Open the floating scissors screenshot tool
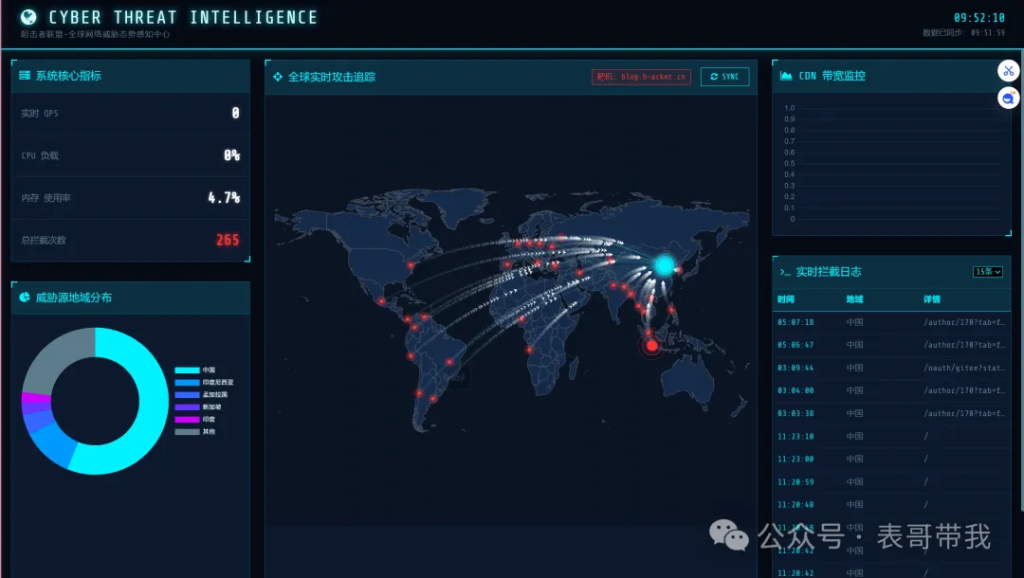 point(1008,71)
